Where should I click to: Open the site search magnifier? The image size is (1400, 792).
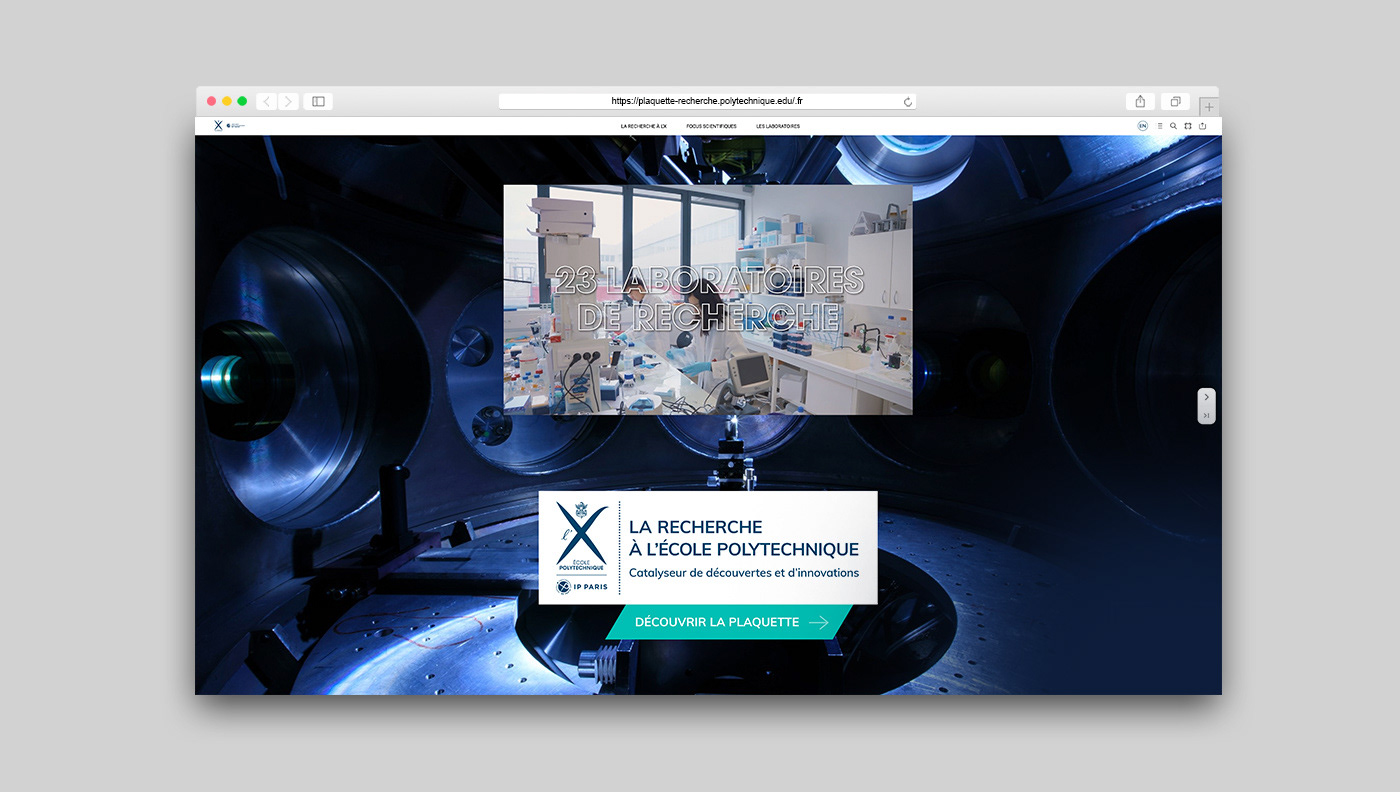(x=1174, y=126)
